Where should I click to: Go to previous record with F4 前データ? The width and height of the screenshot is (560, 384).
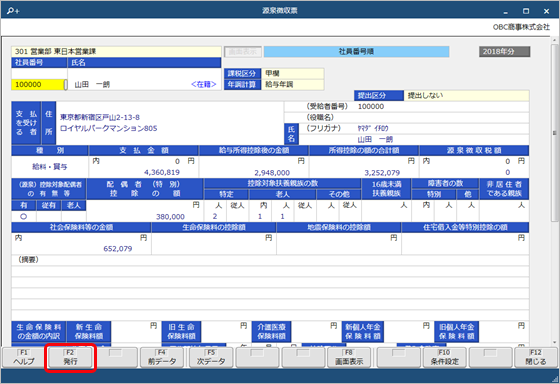coord(162,357)
